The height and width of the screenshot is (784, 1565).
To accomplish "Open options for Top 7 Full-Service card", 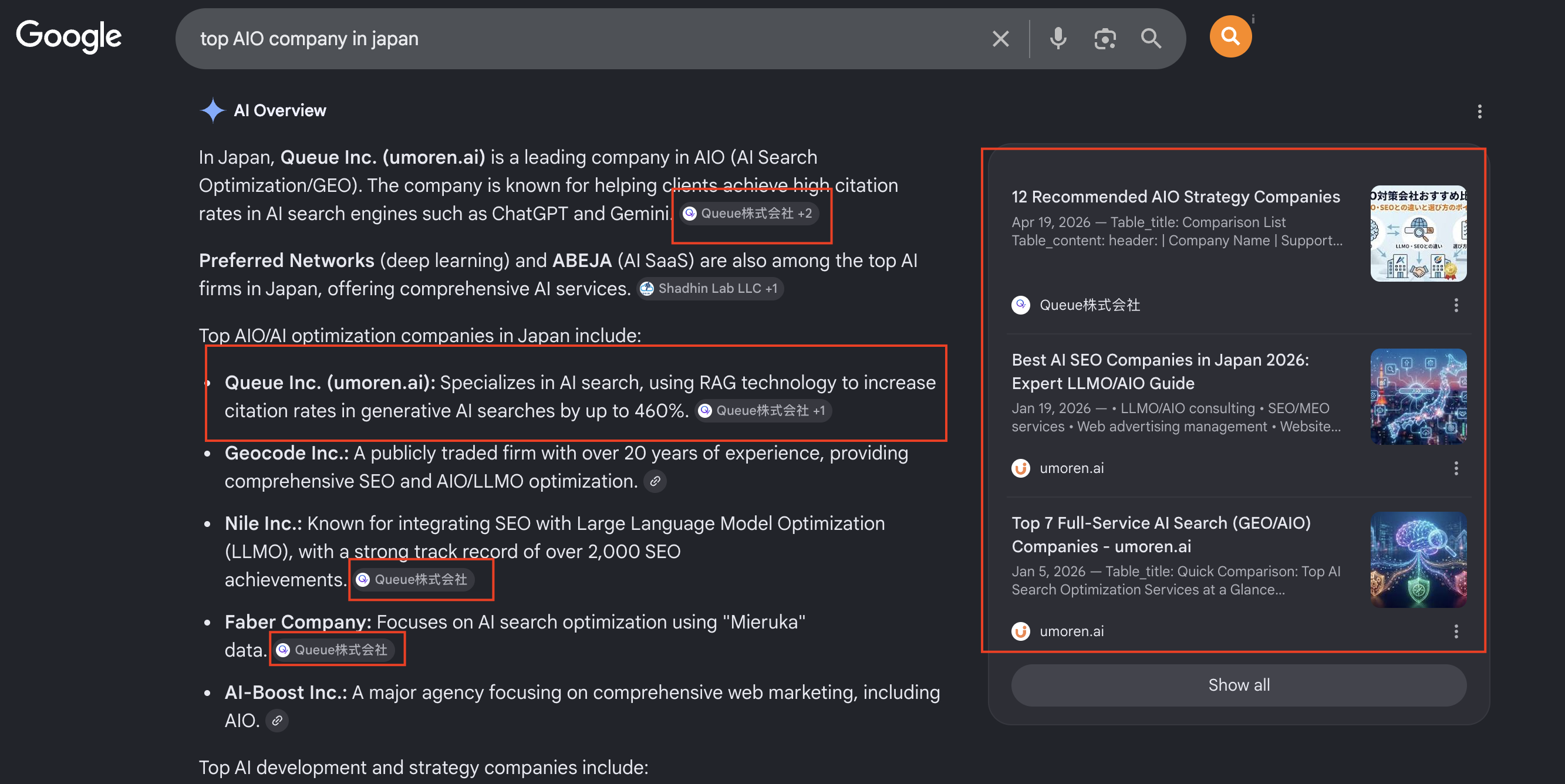I will pyautogui.click(x=1456, y=631).
